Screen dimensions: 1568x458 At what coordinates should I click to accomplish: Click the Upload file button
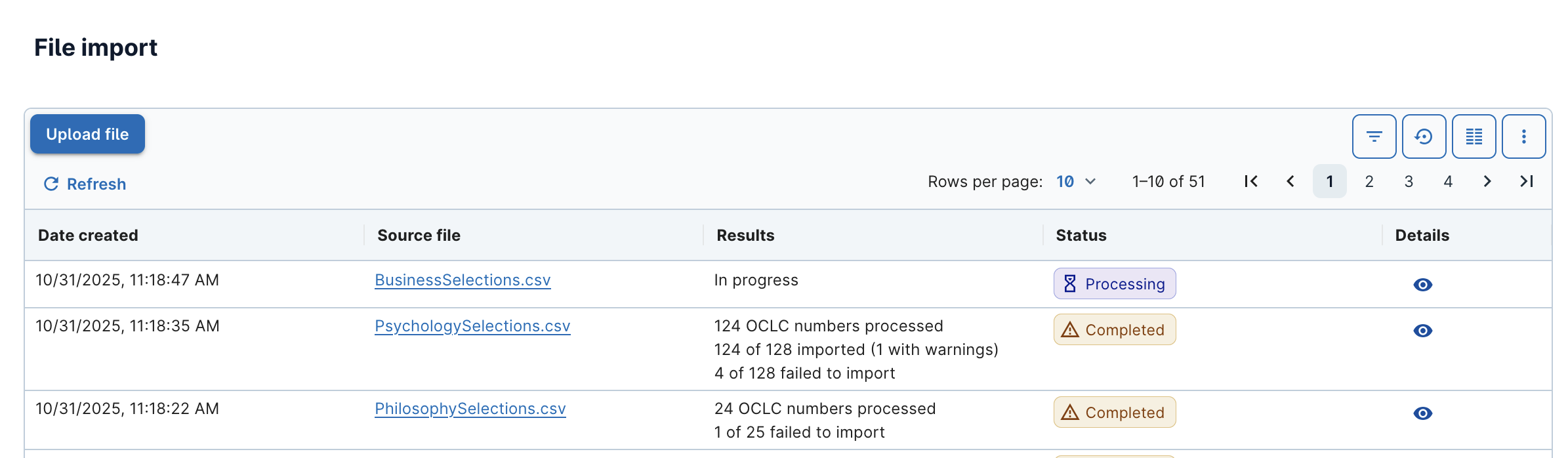87,135
